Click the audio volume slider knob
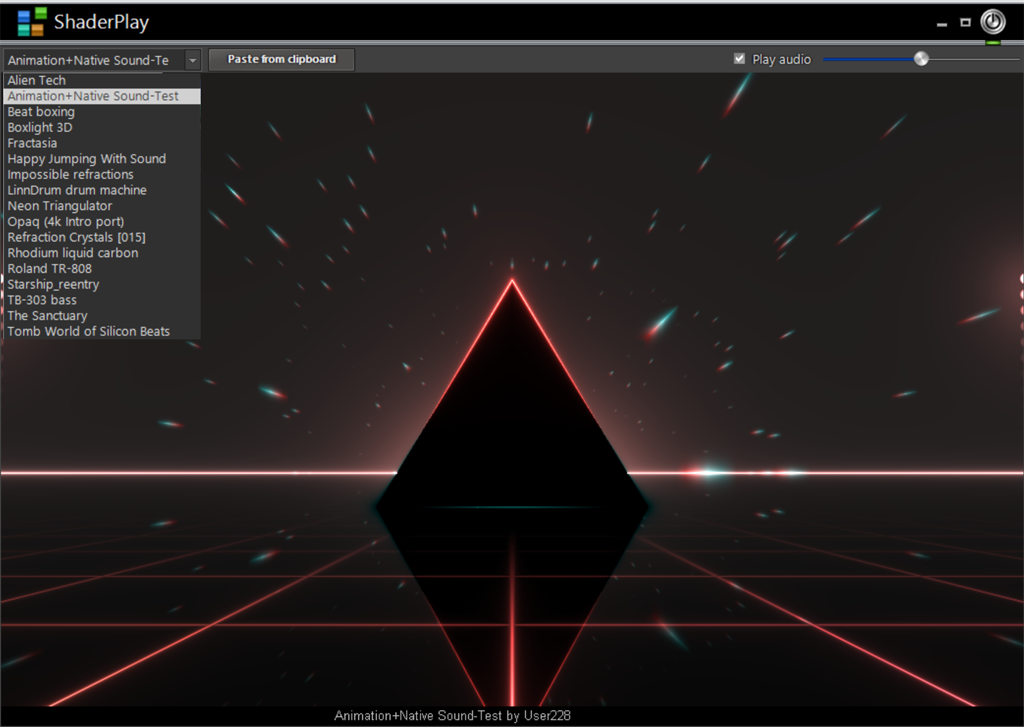The height and width of the screenshot is (727, 1024). [x=921, y=59]
